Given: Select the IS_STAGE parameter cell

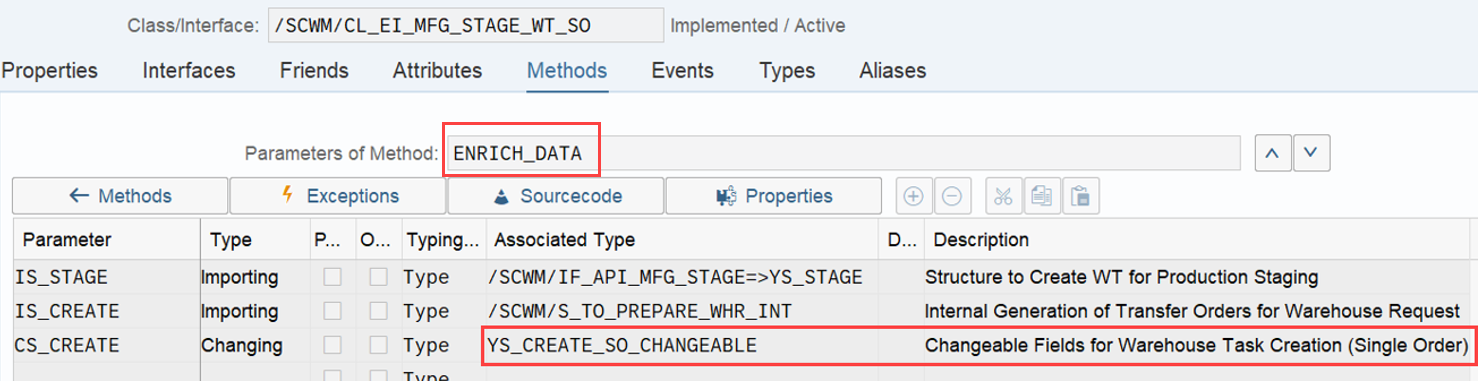Looking at the screenshot, I should point(106,277).
